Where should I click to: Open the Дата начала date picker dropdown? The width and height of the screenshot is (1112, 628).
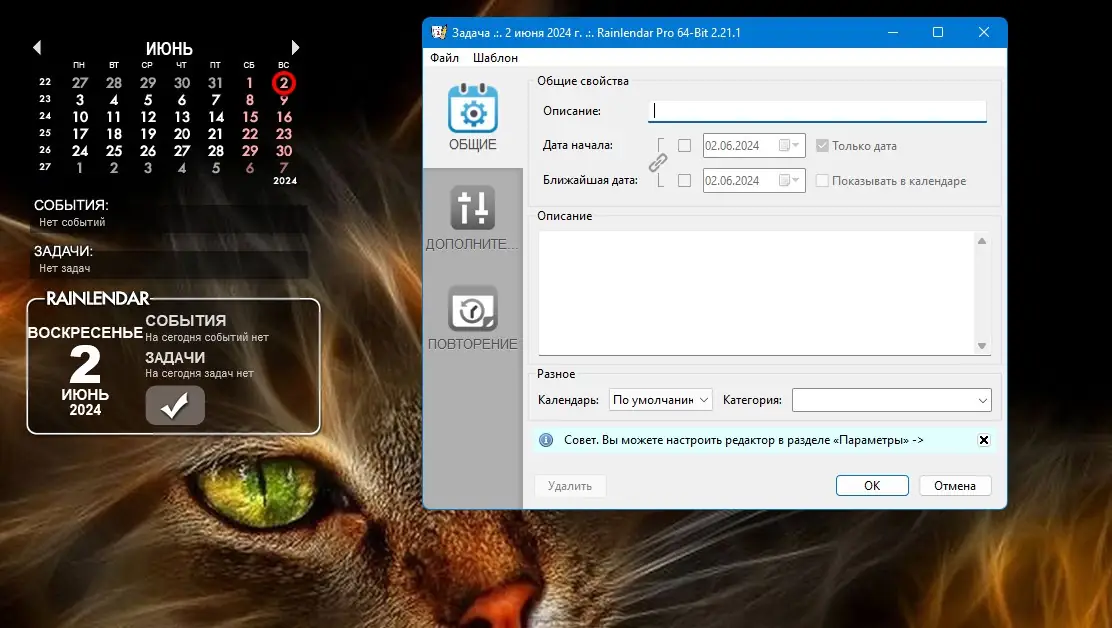click(790, 145)
